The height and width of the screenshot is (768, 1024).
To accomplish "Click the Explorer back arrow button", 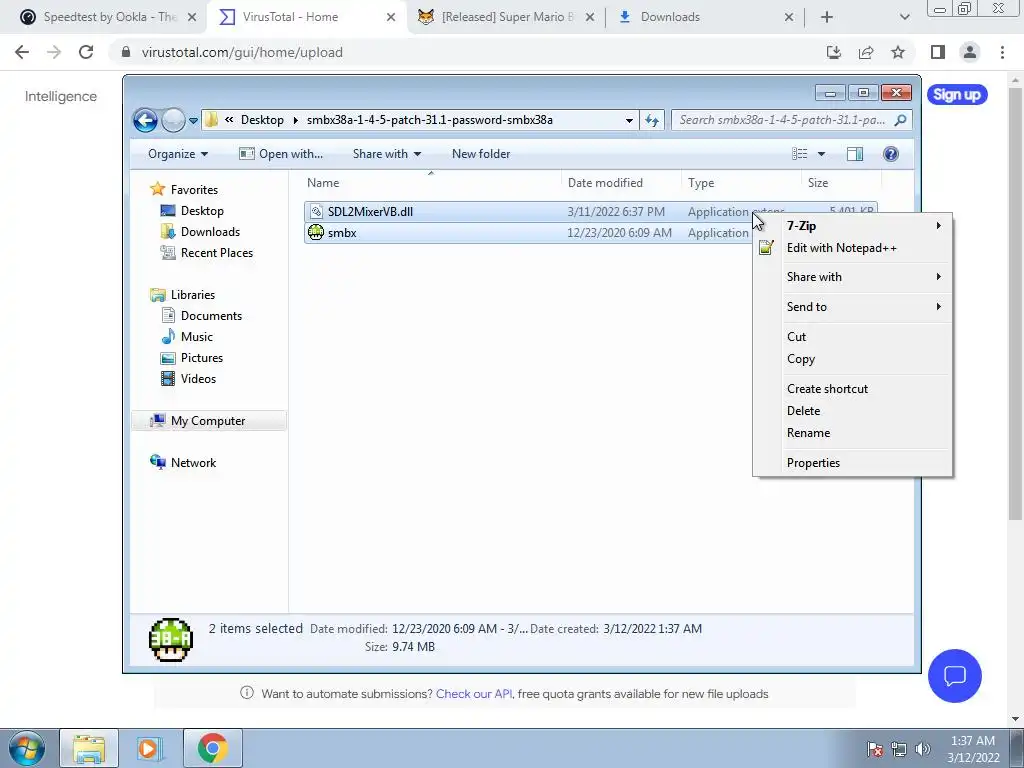I will click(145, 120).
